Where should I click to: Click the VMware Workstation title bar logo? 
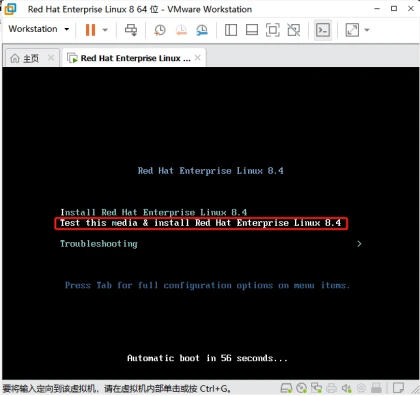coord(10,9)
